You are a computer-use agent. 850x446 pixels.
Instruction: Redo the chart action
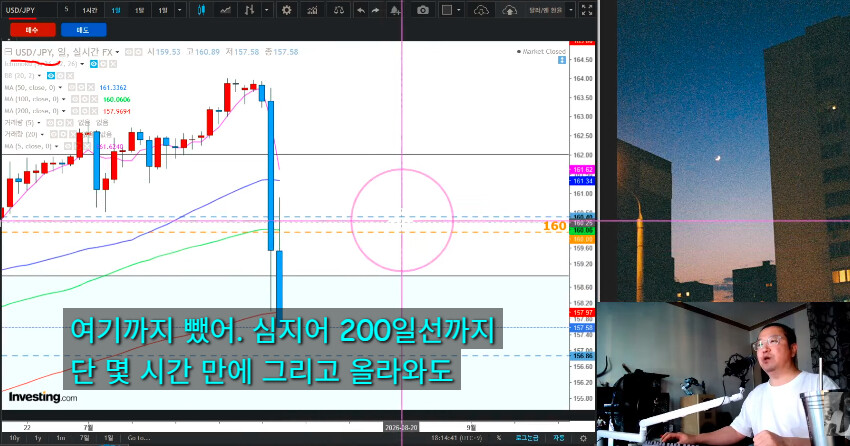tap(375, 10)
